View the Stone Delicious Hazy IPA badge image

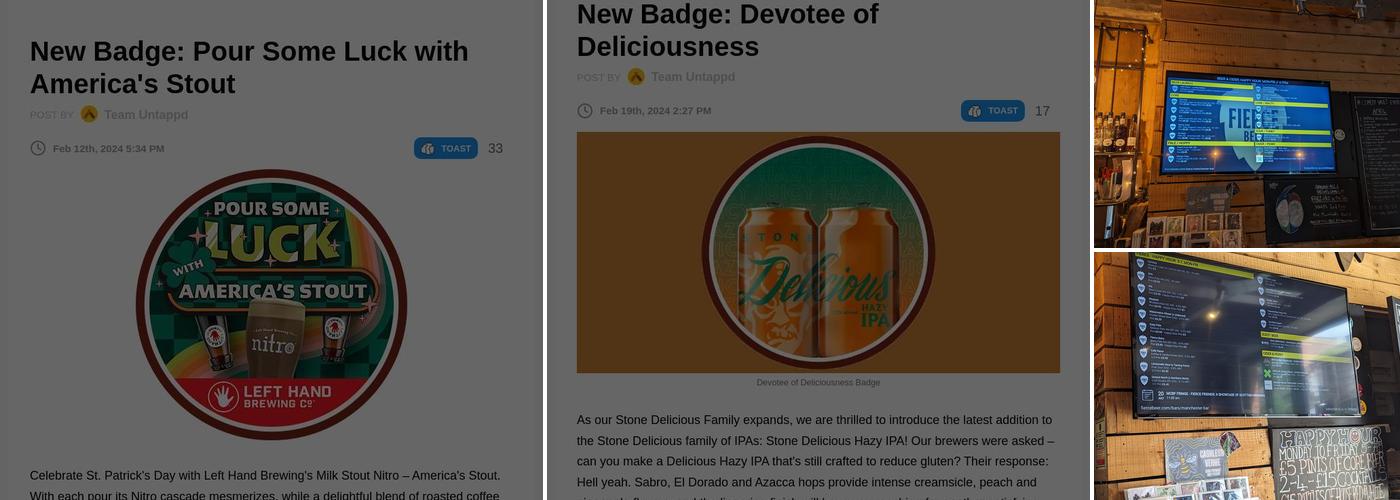coord(818,253)
